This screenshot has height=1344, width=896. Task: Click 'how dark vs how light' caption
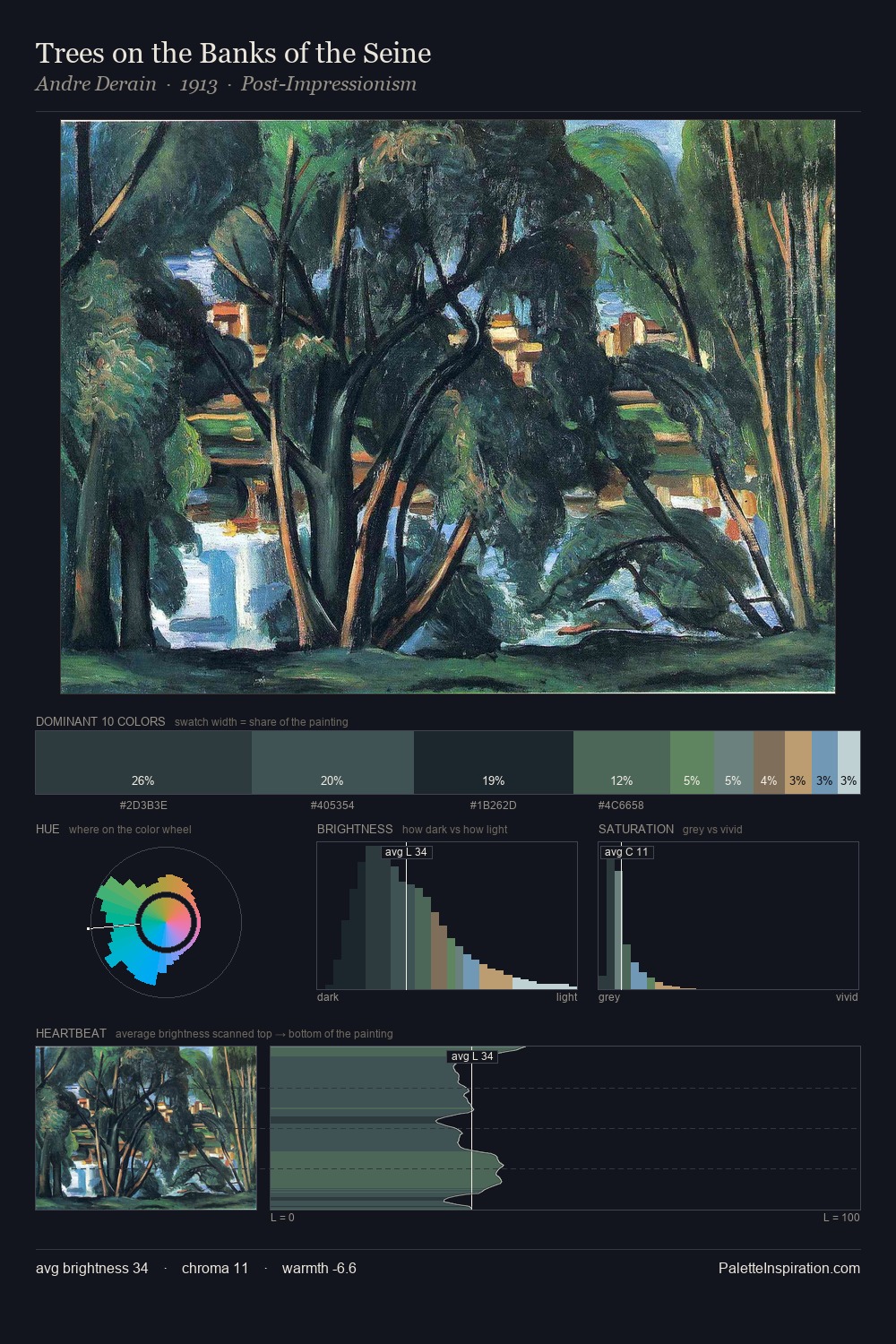[455, 830]
